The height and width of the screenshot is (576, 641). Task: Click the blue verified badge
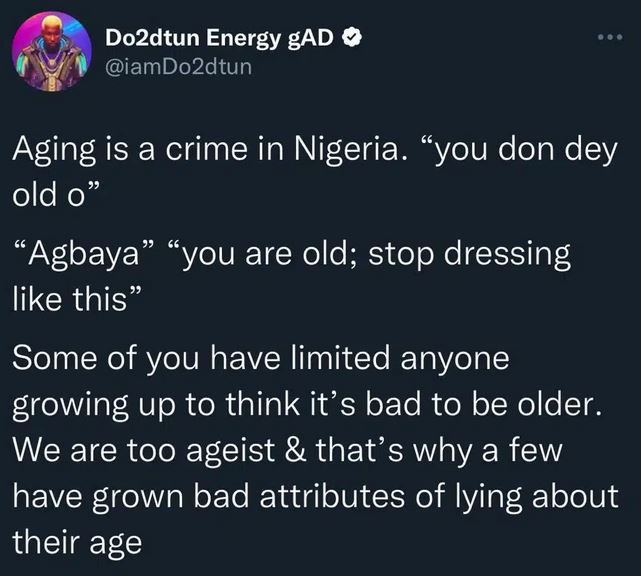coord(352,40)
